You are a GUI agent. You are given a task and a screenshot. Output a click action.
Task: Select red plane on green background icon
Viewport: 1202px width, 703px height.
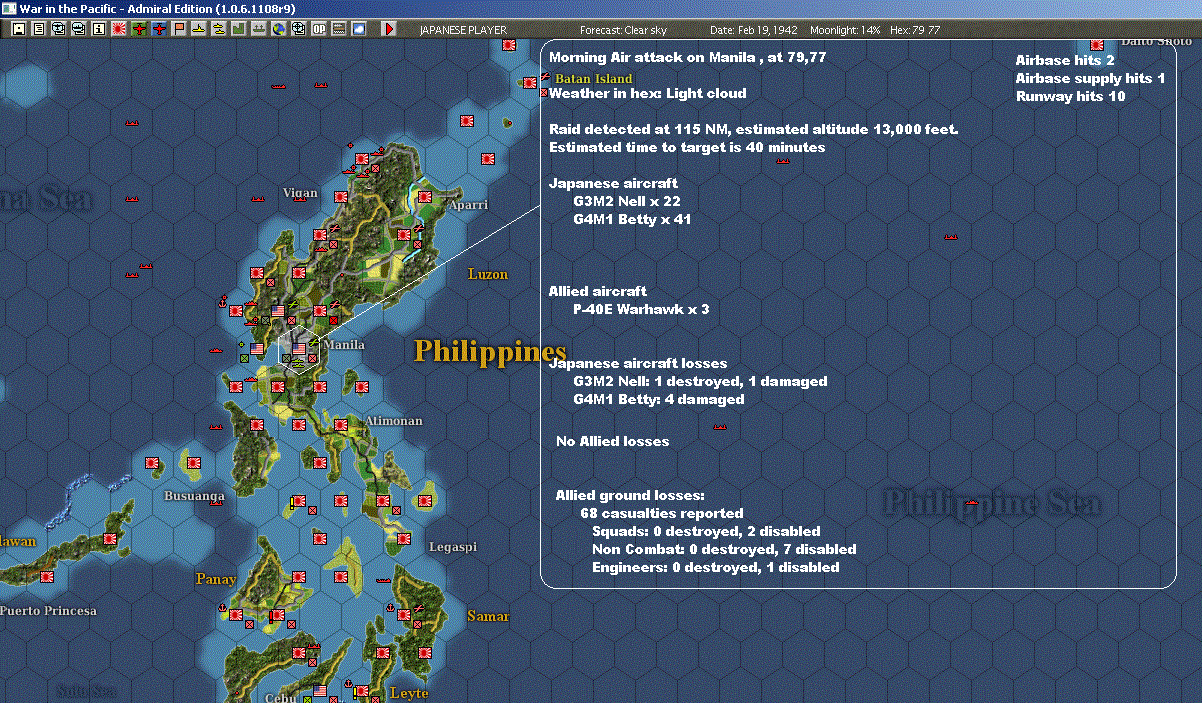coord(139,30)
